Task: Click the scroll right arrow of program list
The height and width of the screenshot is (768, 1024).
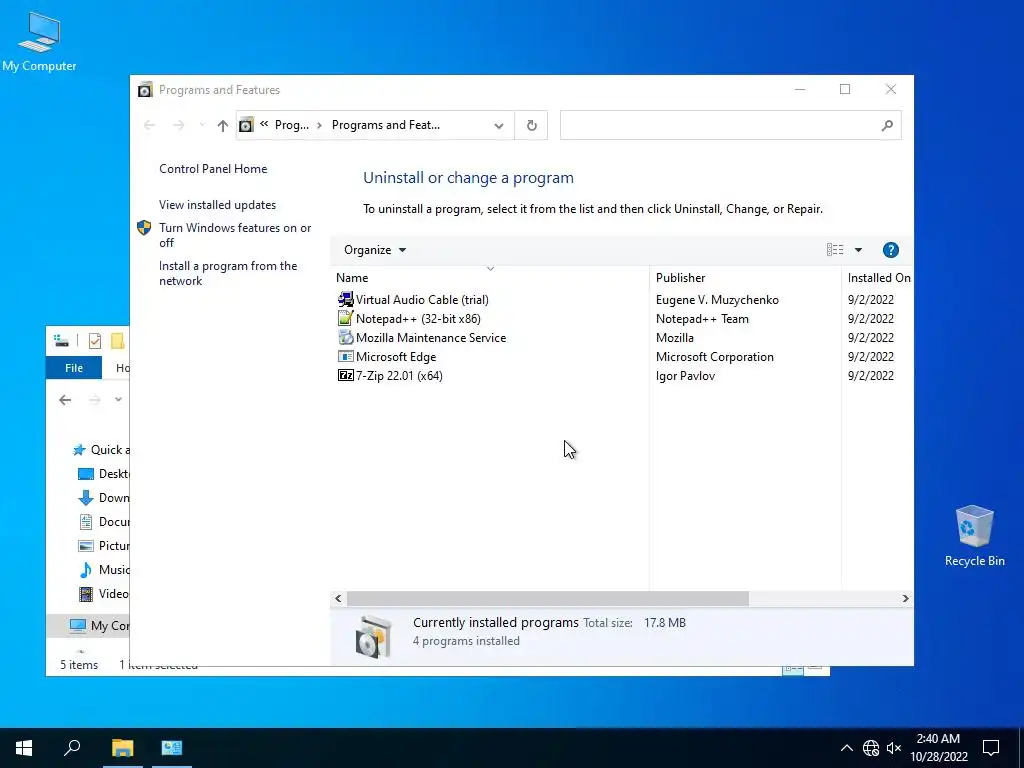Action: (905, 598)
